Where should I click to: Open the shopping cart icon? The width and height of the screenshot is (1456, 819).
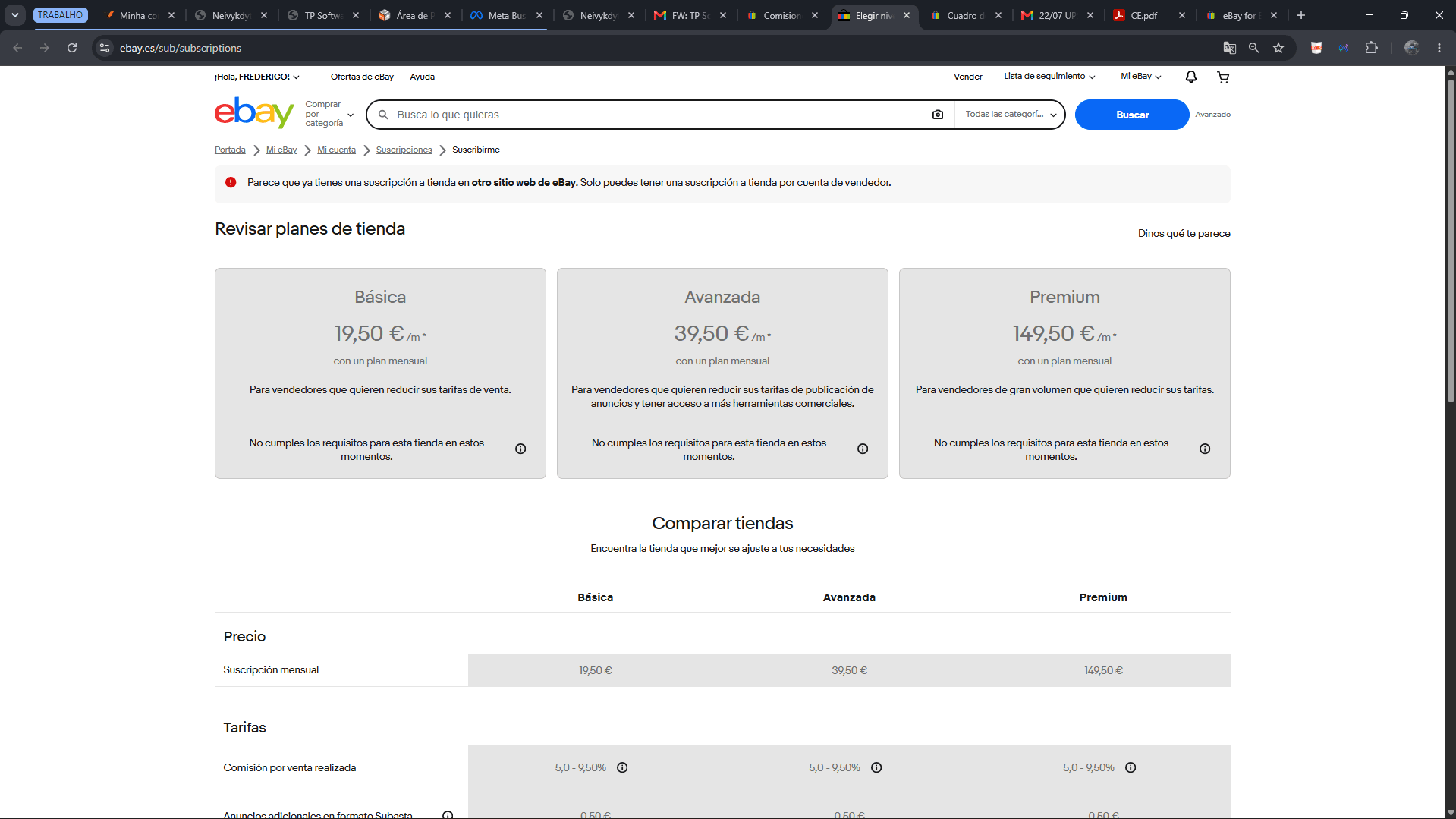(x=1223, y=77)
